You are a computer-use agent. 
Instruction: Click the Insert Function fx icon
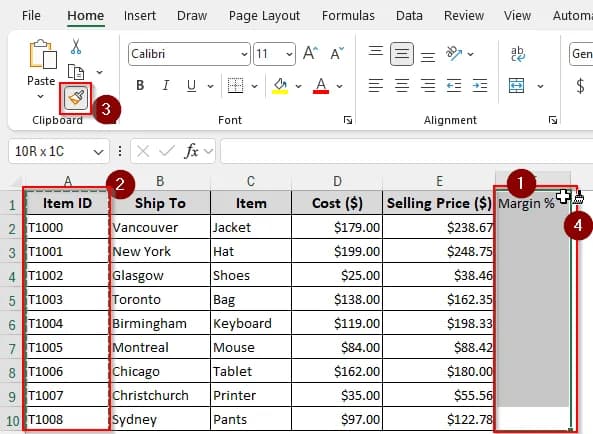[191, 152]
